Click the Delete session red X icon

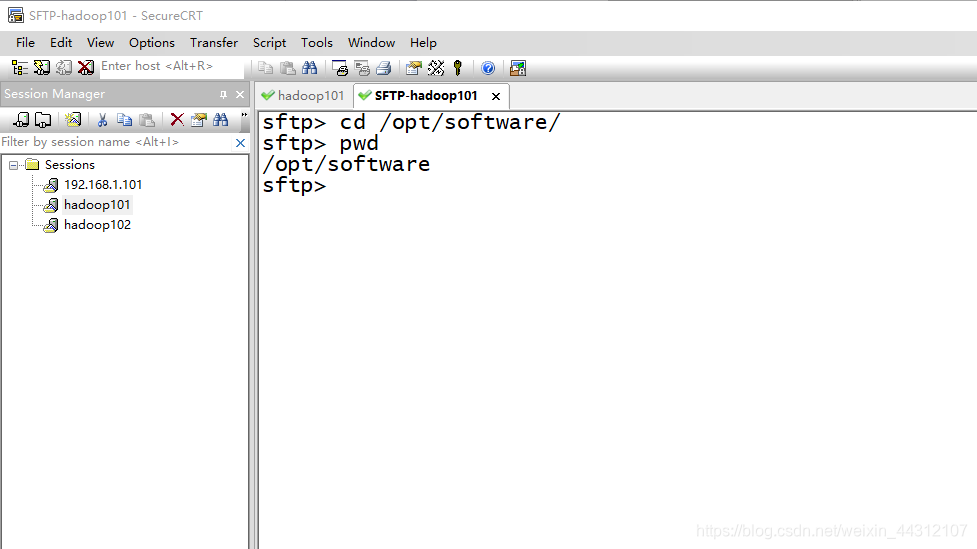(x=177, y=120)
